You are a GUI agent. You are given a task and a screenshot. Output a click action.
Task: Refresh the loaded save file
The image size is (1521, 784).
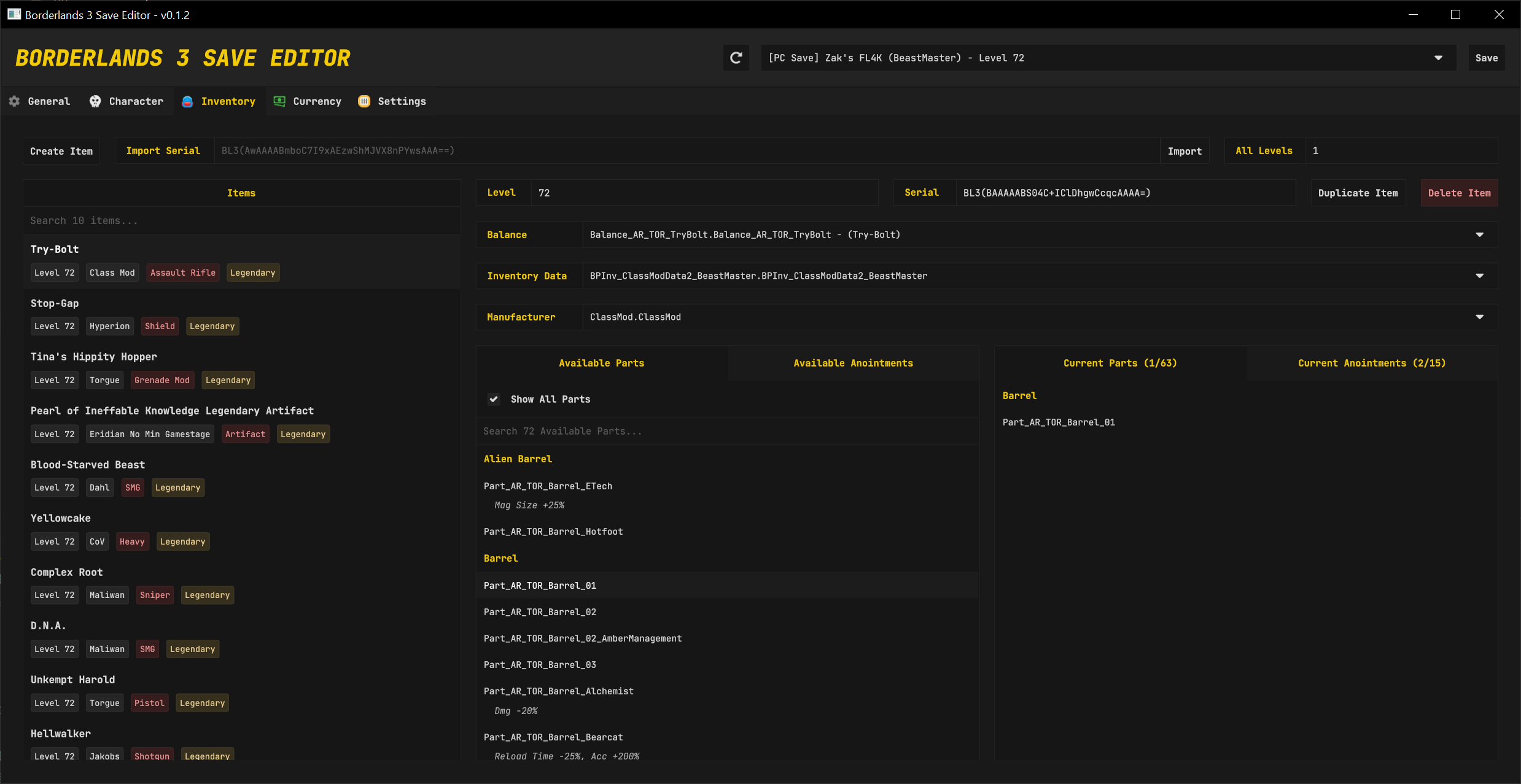[736, 57]
